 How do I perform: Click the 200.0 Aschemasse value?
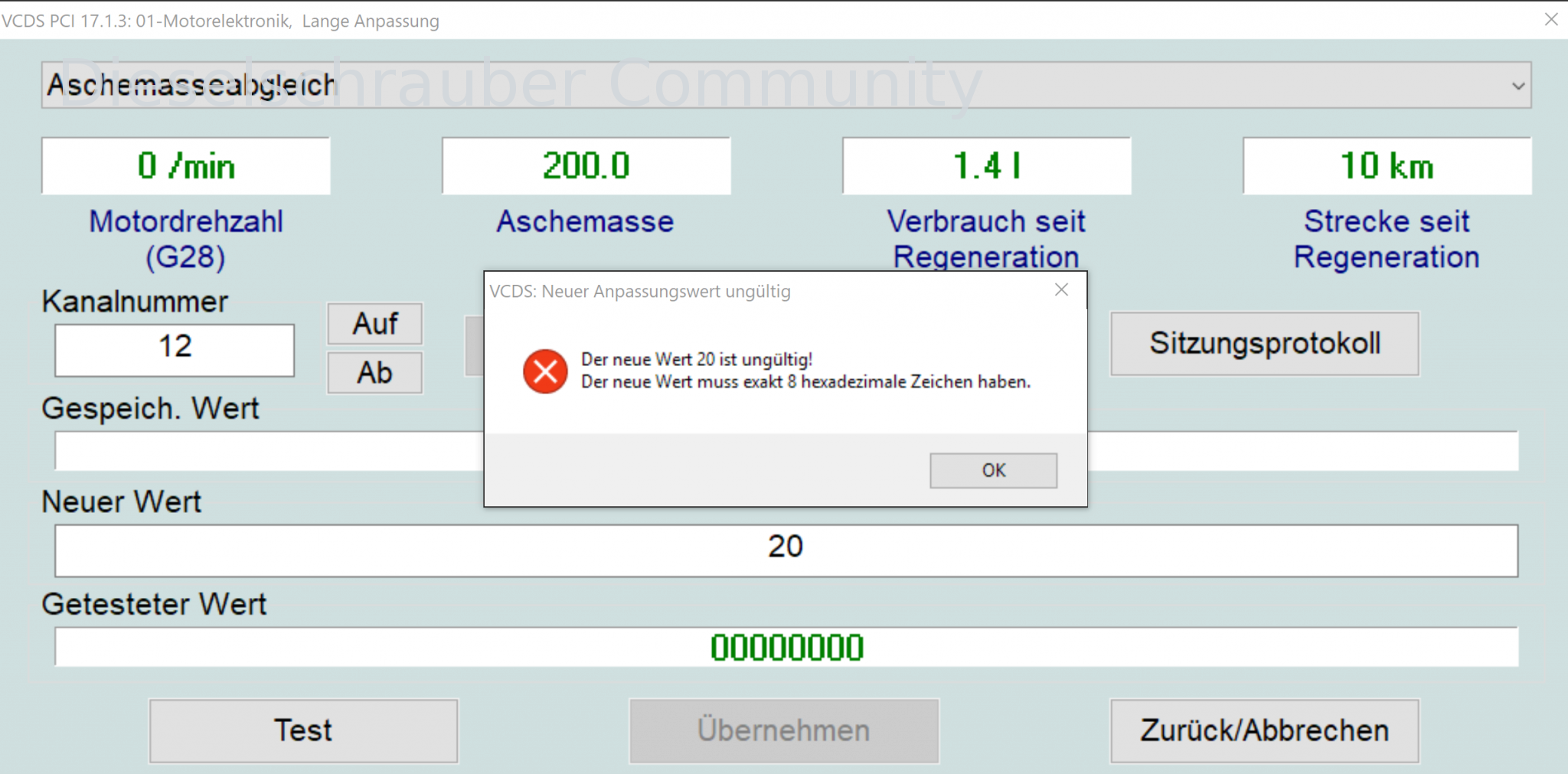coord(586,165)
